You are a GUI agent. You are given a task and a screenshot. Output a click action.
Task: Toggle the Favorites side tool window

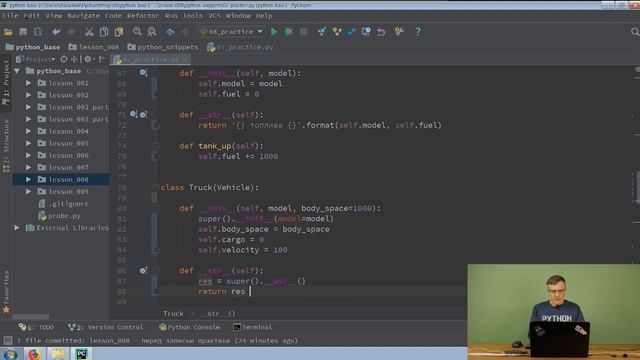pos(6,292)
